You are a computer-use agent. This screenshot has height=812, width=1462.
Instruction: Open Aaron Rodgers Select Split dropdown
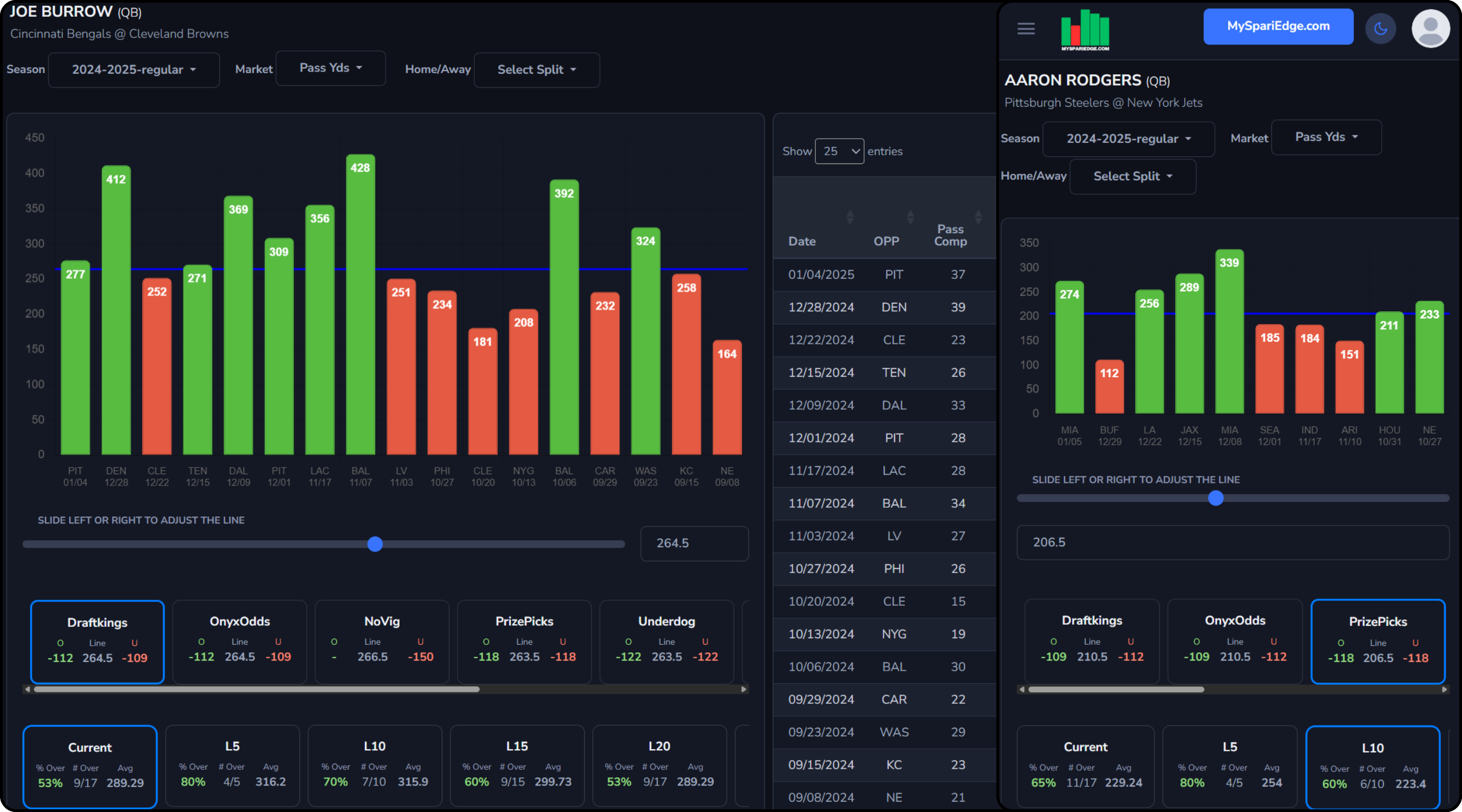pyautogui.click(x=1132, y=176)
